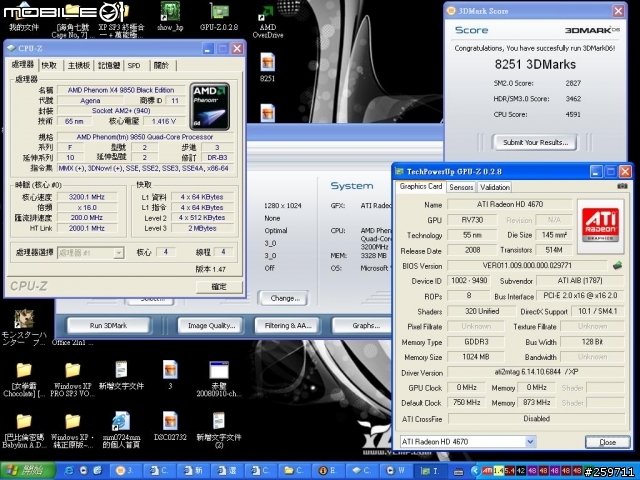
Task: Switch to CPU-Z 記憶體 tab
Action: [x=109, y=65]
